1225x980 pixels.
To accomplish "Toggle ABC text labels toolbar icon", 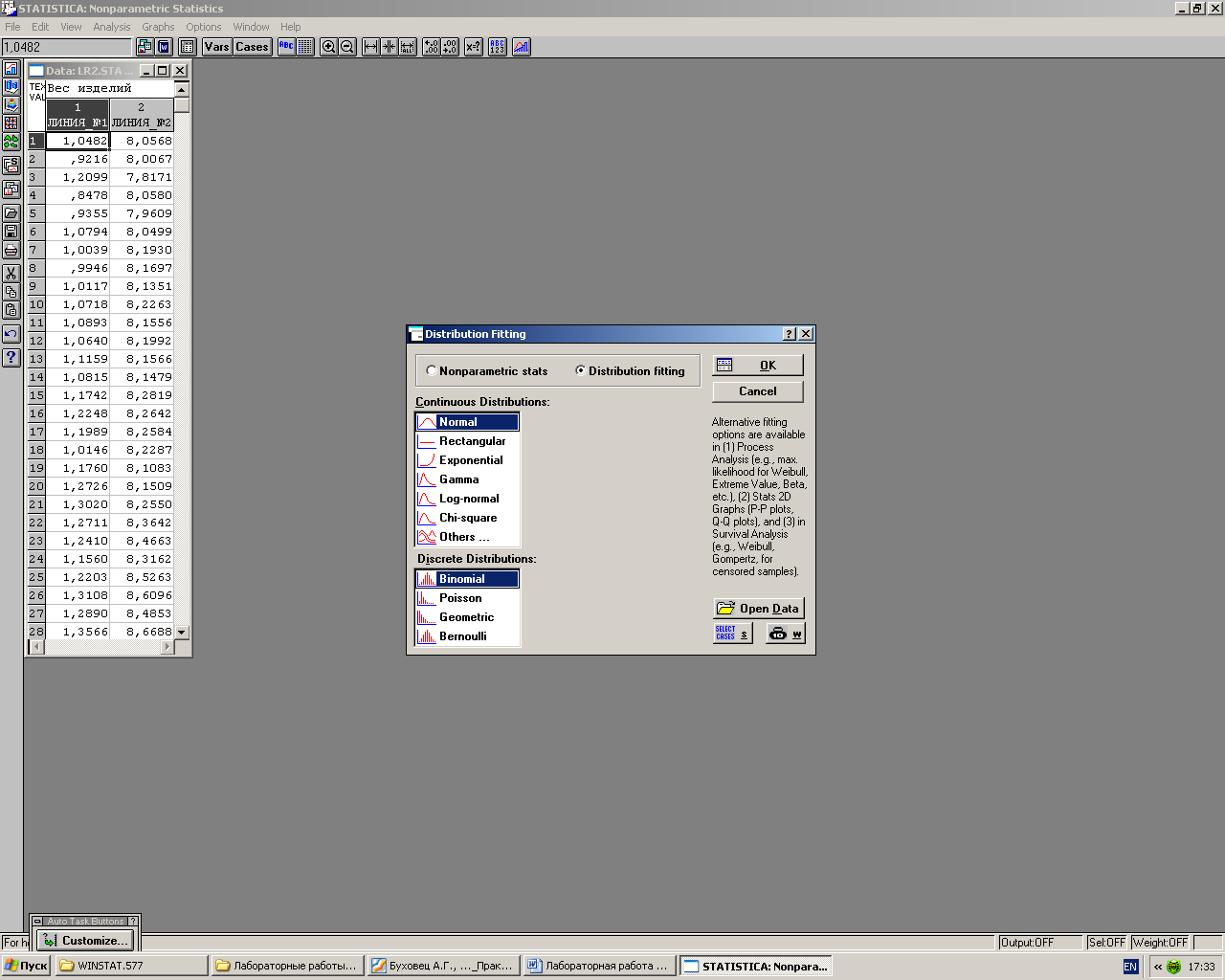I will click(x=286, y=47).
